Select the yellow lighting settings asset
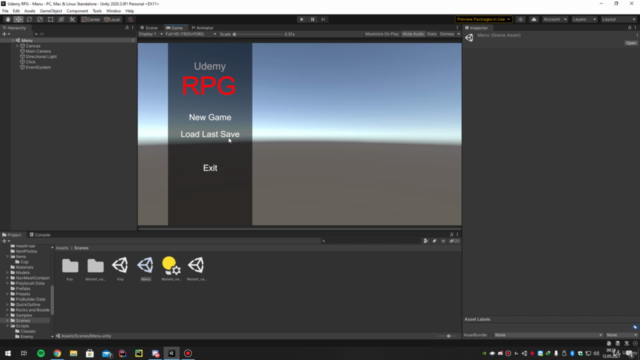Image resolution: width=640 pixels, height=360 pixels. [x=171, y=269]
